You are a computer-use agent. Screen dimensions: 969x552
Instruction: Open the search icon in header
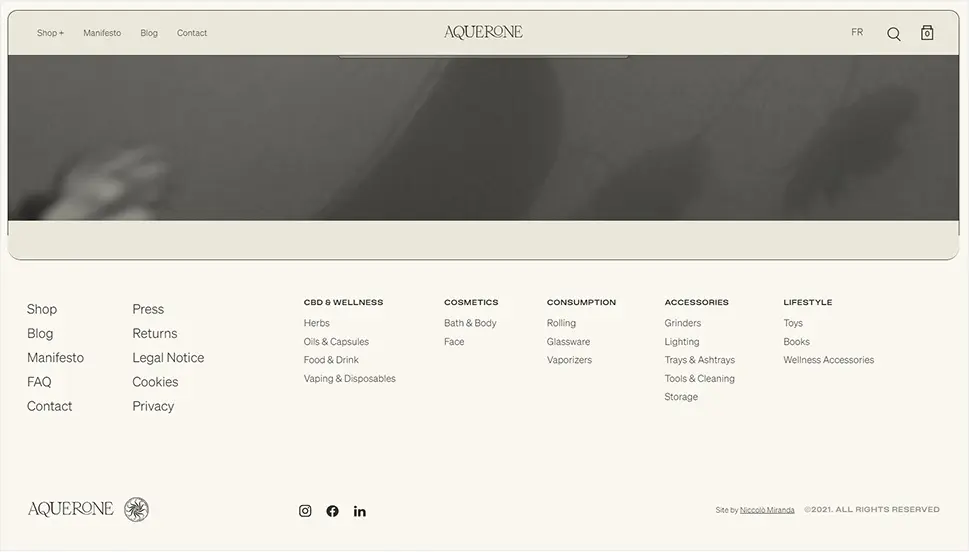pos(894,34)
